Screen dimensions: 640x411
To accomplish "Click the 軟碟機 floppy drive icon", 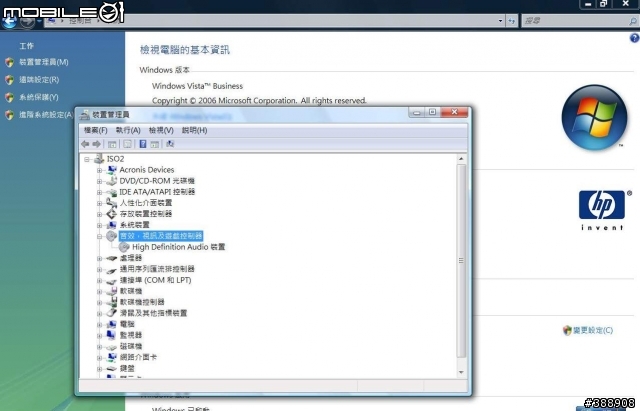I will 112,291.
